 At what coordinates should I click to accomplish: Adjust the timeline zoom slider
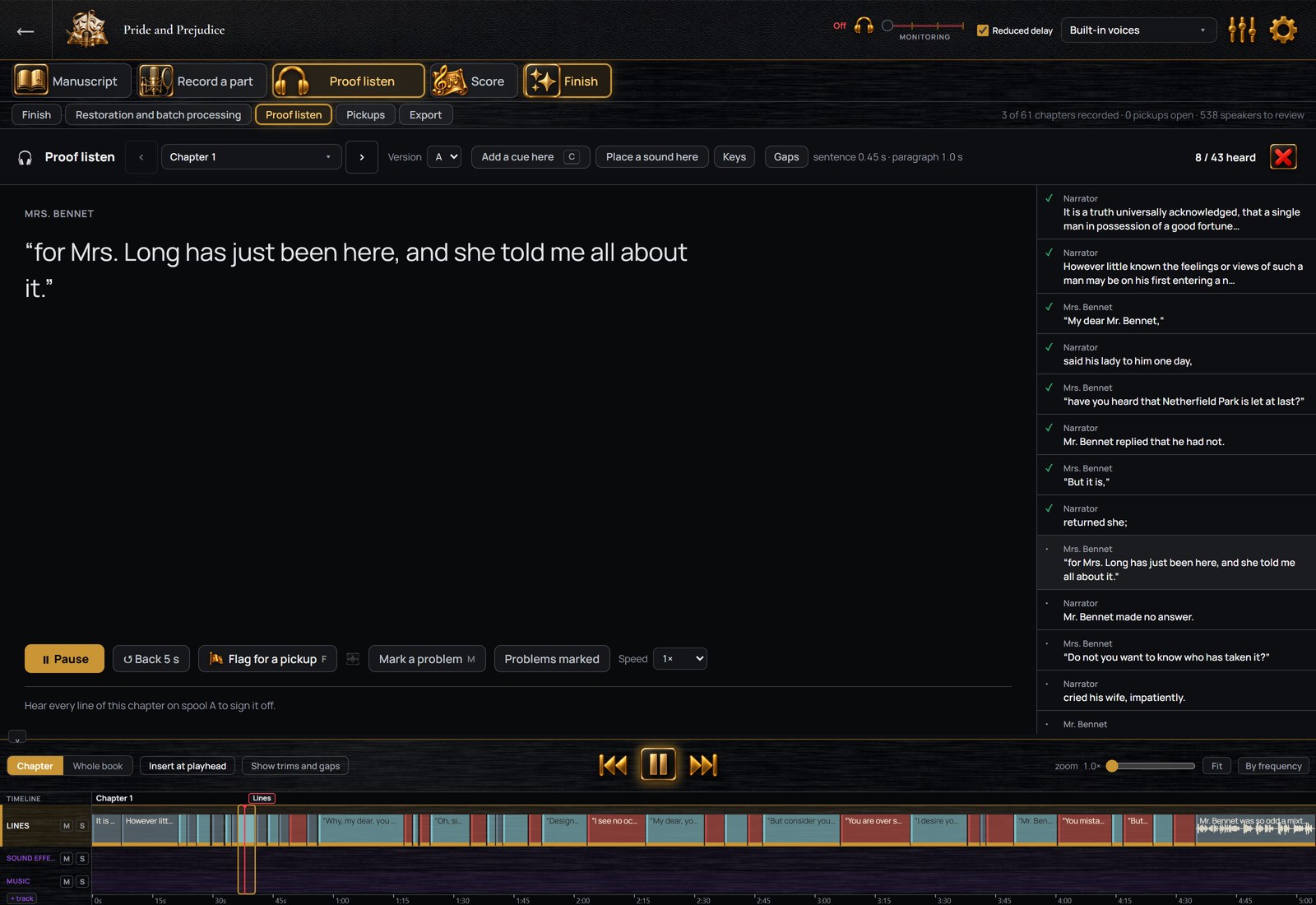coord(1151,766)
